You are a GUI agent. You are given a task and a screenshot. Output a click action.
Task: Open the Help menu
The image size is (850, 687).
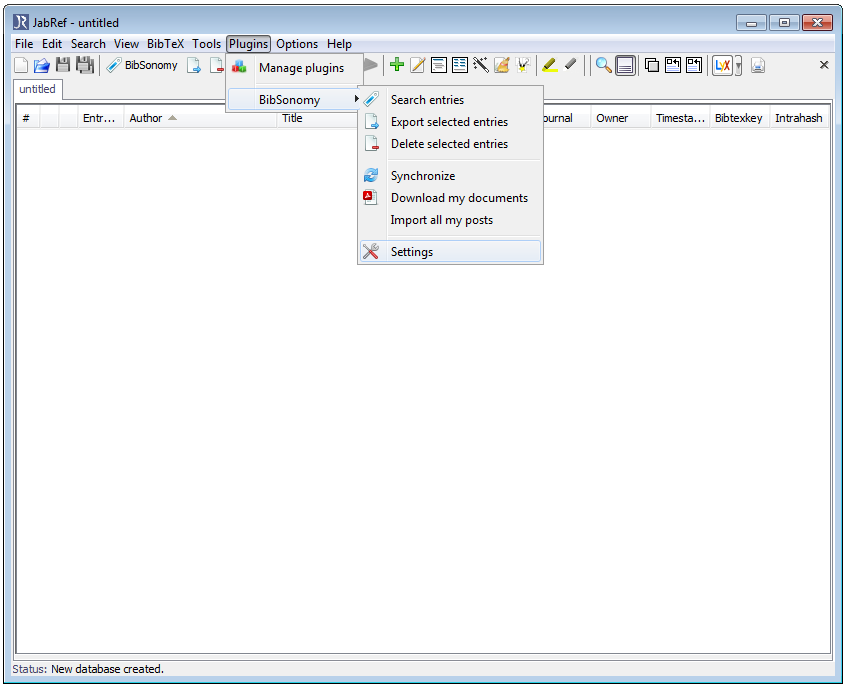click(339, 44)
